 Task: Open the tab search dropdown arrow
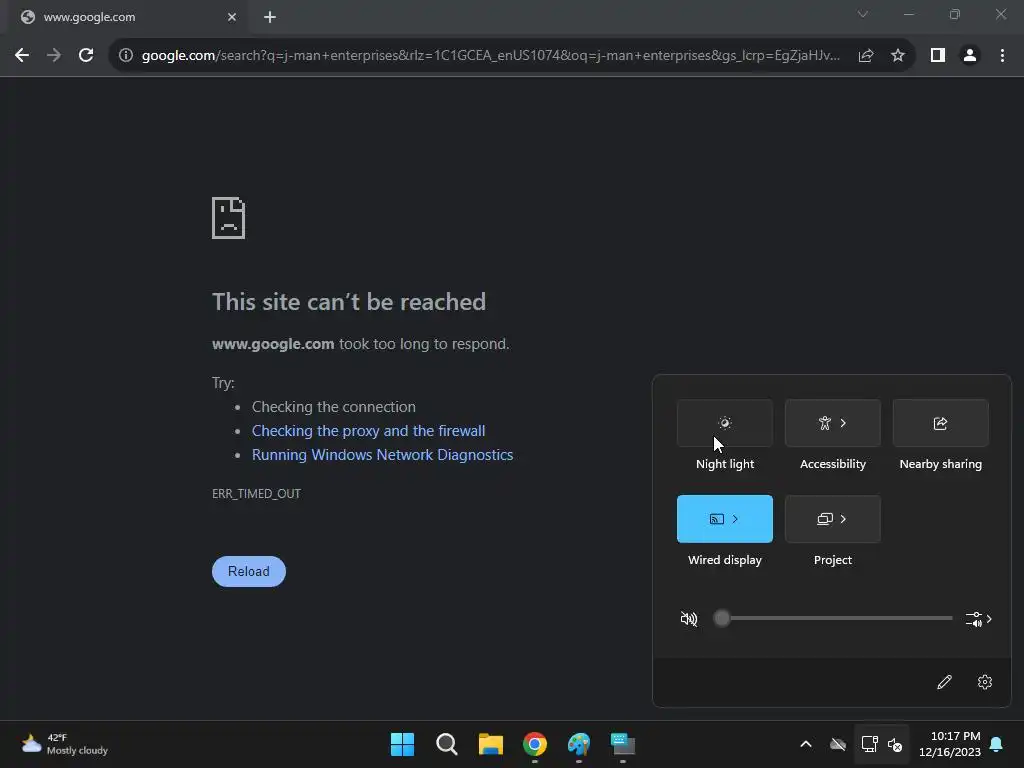point(863,14)
